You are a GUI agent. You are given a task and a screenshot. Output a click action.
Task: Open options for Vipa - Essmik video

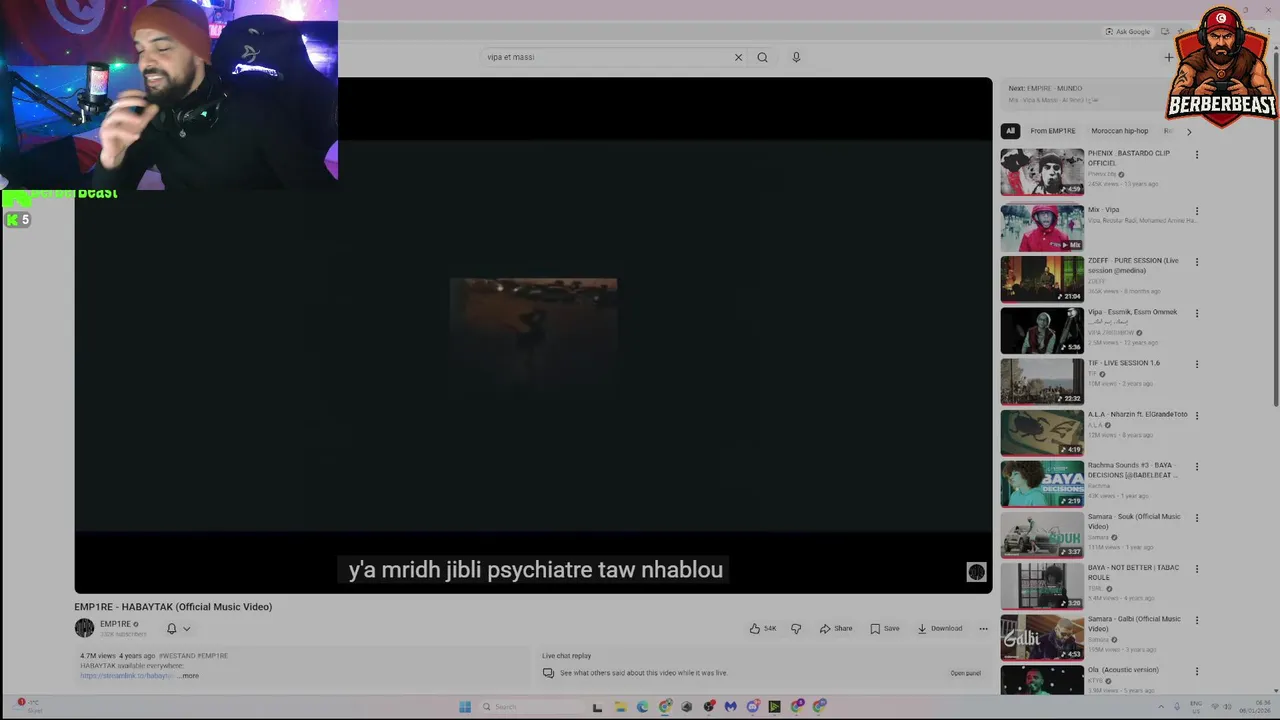coord(1196,313)
